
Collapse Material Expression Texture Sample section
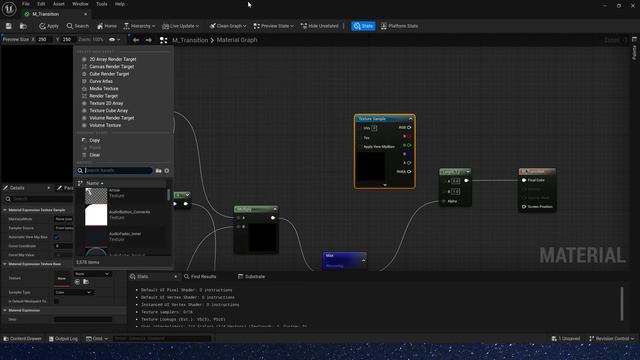tap(5, 210)
